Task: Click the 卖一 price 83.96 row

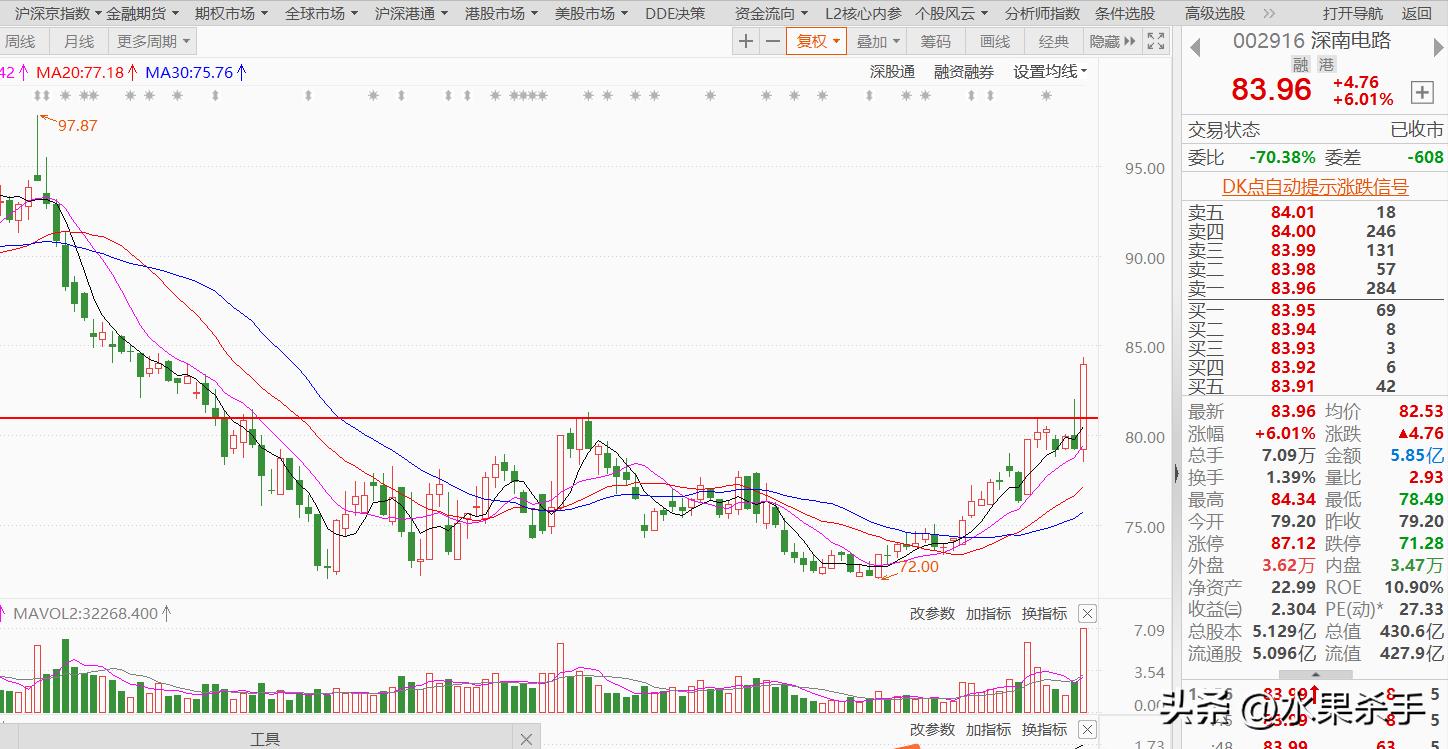Action: click(x=1315, y=288)
